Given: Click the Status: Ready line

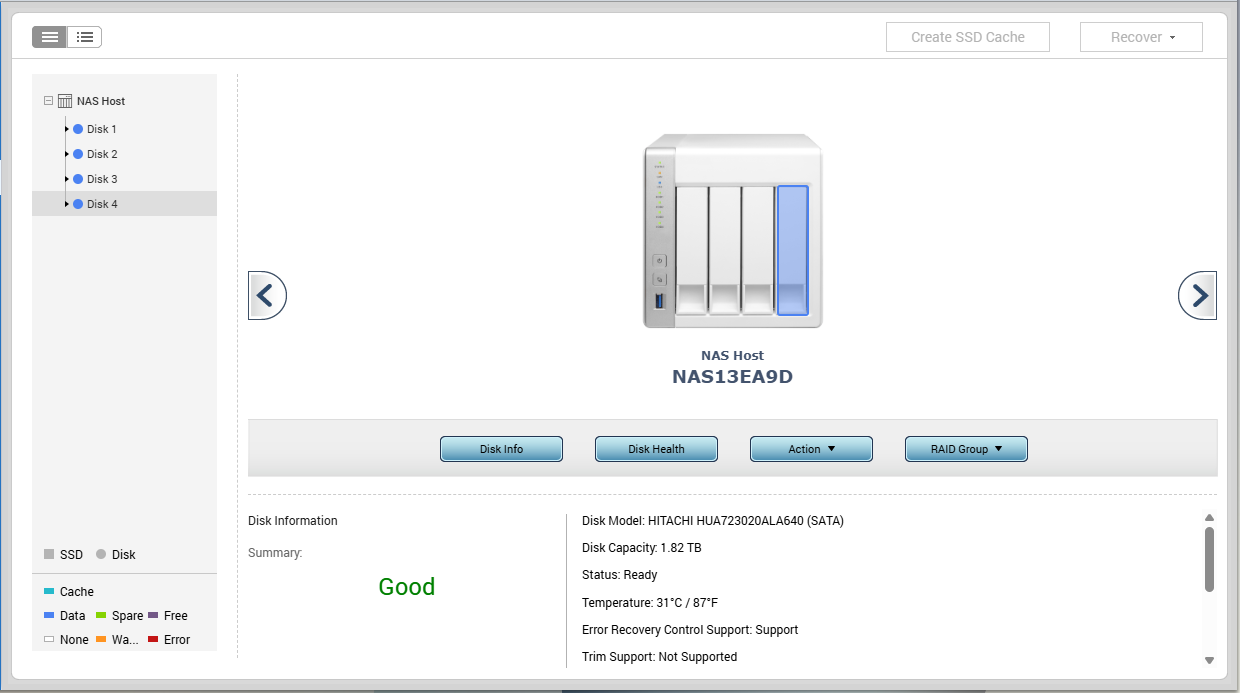Looking at the screenshot, I should point(620,575).
